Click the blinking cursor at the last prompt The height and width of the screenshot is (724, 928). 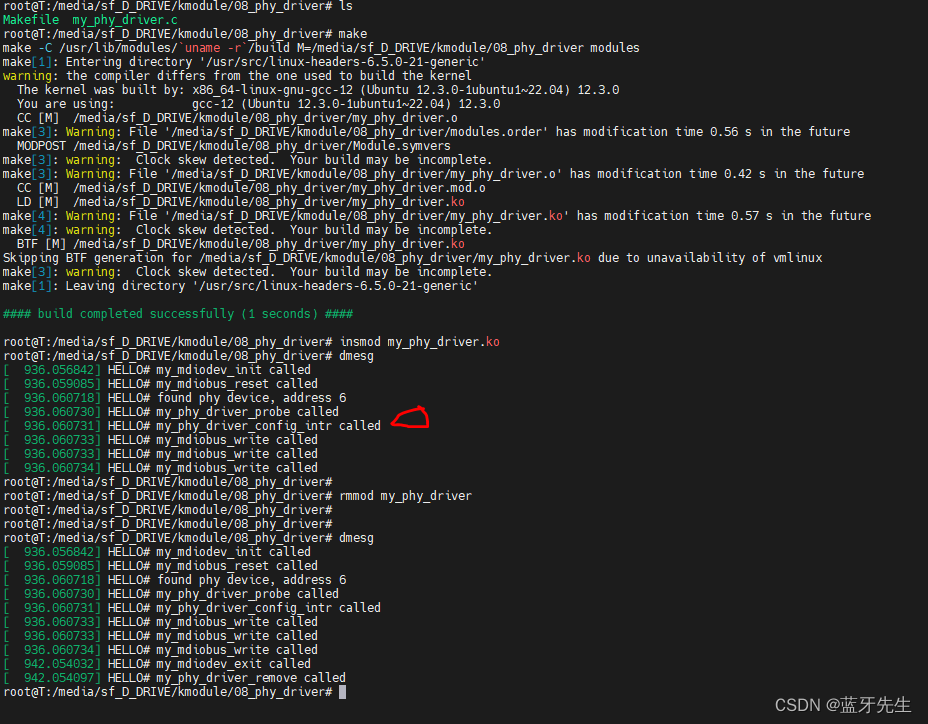click(x=341, y=691)
